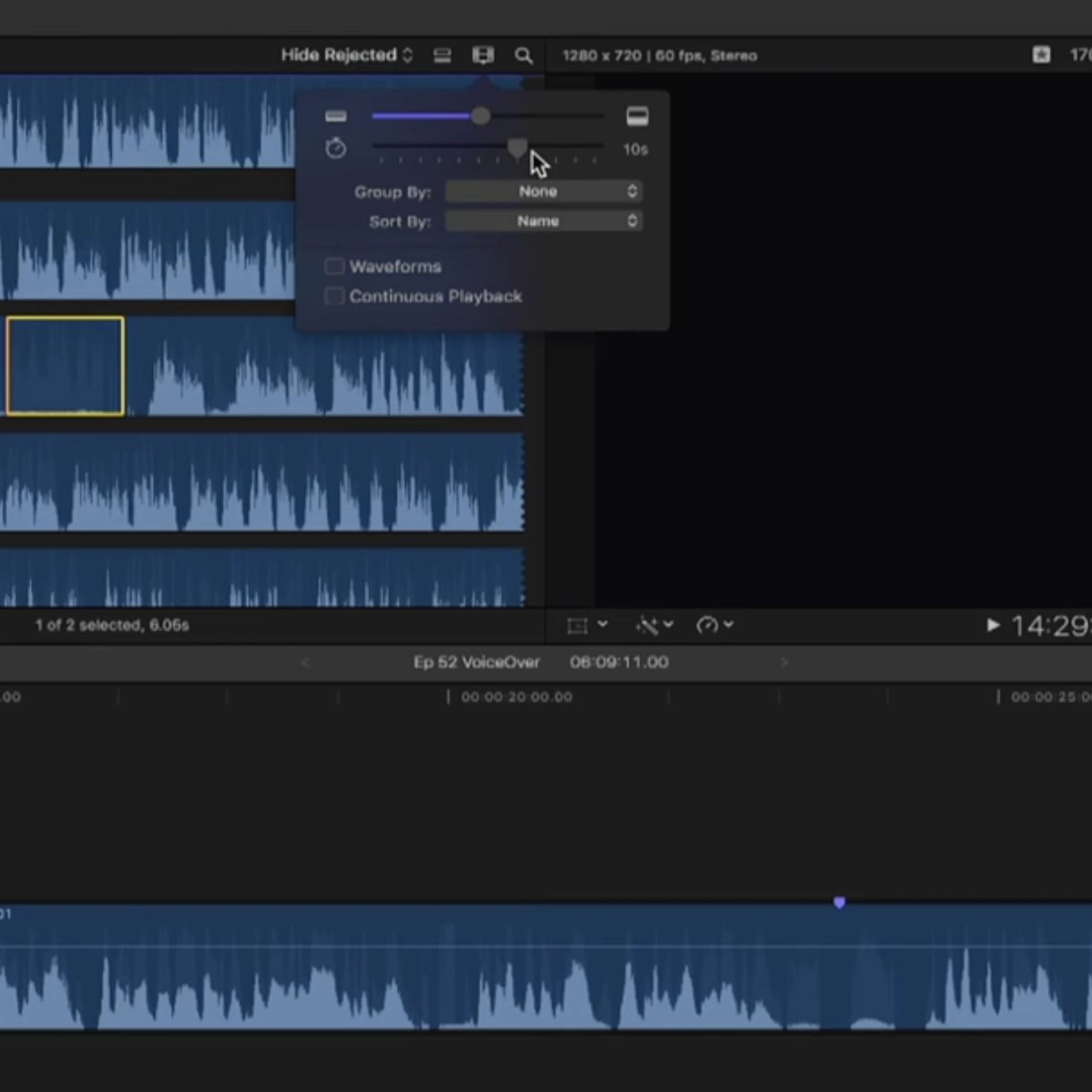Open the Group By dropdown
Image resolution: width=1092 pixels, height=1092 pixels.
544,192
